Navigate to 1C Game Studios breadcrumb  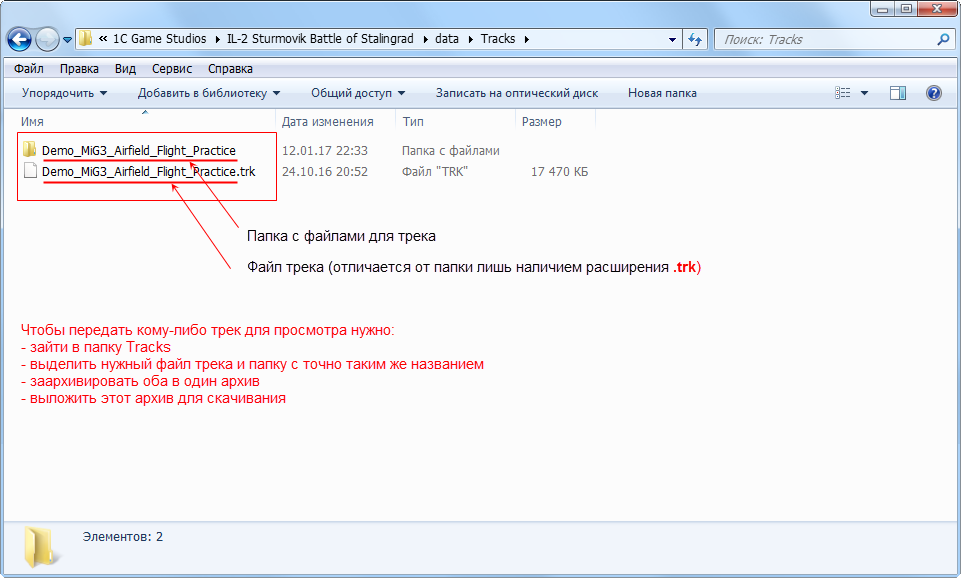pos(159,39)
